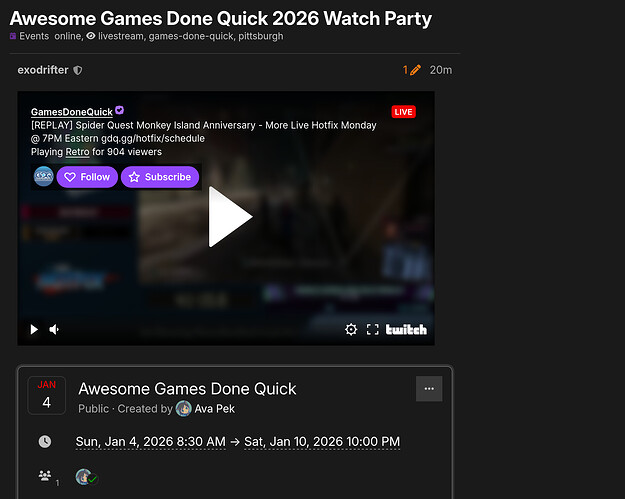
Task: Click the JAN 4 calendar date badge
Action: (x=47, y=395)
